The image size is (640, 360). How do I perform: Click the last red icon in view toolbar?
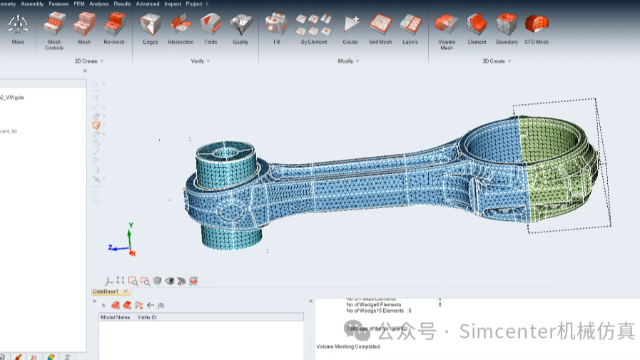coord(193,281)
